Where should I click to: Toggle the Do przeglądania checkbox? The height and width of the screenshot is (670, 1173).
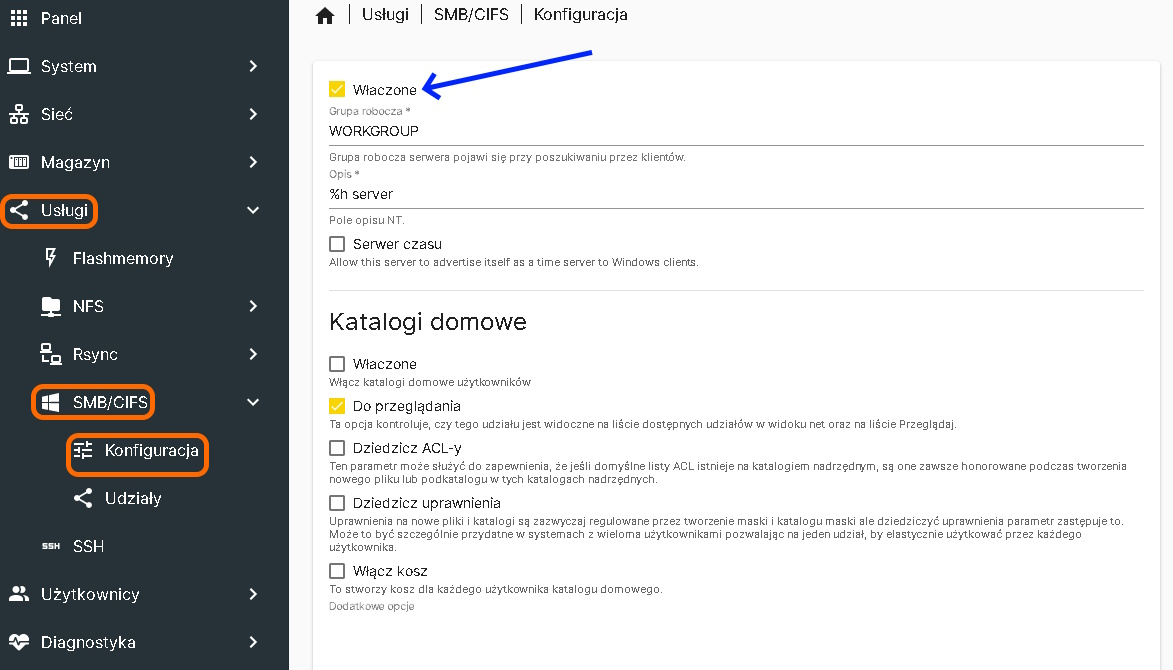[337, 406]
